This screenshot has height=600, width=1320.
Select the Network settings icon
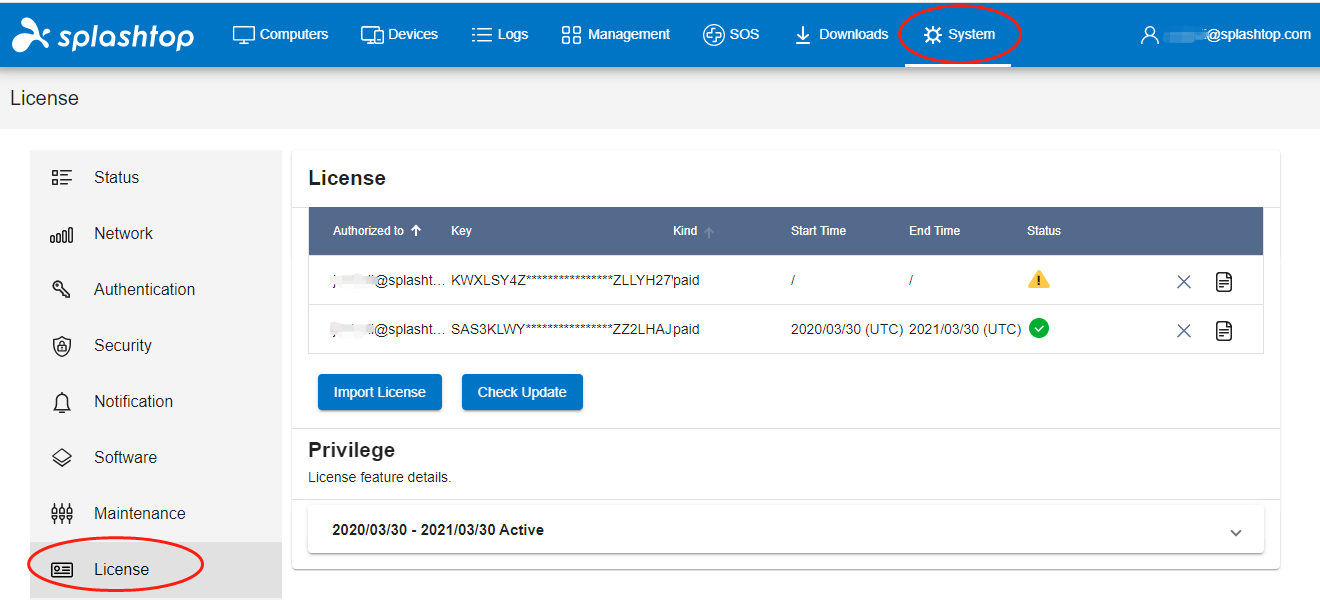62,233
